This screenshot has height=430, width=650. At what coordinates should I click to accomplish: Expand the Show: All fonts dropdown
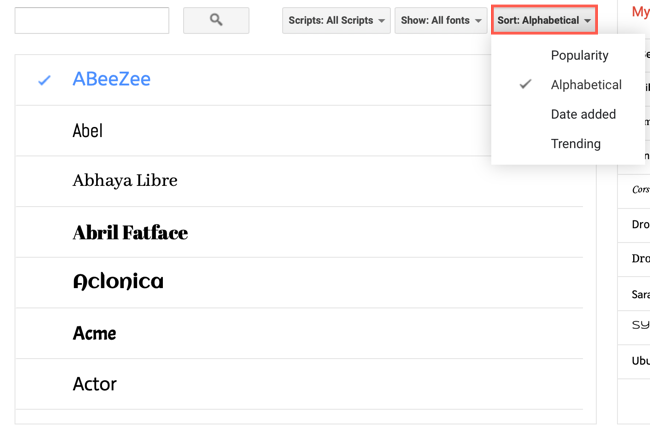pyautogui.click(x=441, y=20)
